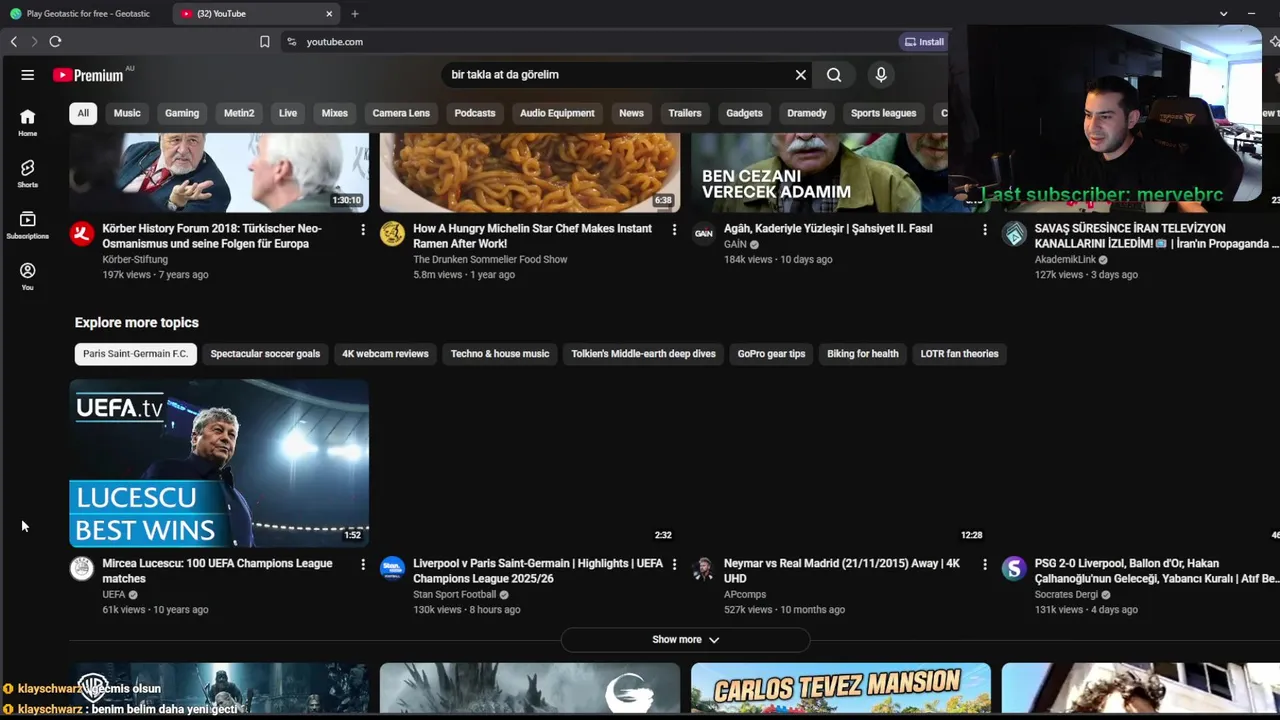Image resolution: width=1280 pixels, height=720 pixels.
Task: Click the bookmark icon beside address bar
Action: point(265,42)
